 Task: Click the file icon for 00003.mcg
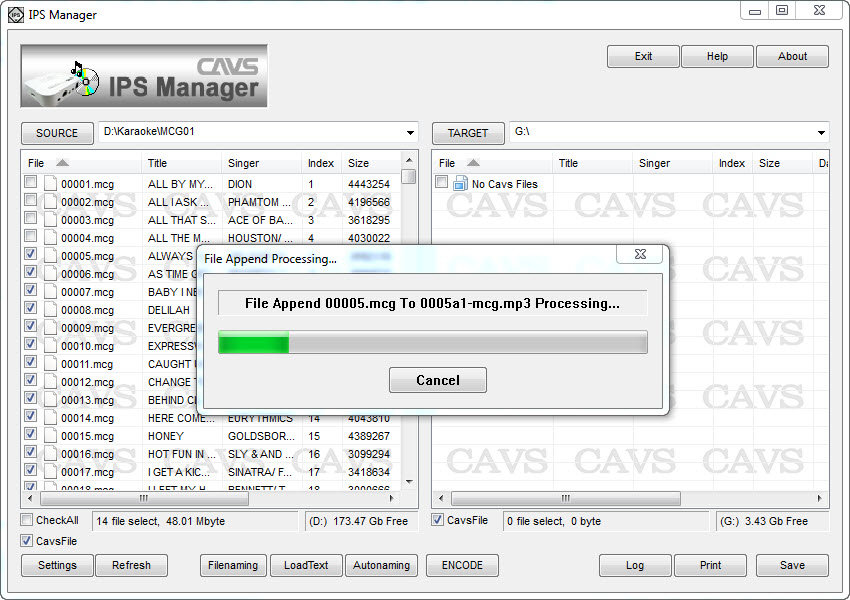click(50, 220)
